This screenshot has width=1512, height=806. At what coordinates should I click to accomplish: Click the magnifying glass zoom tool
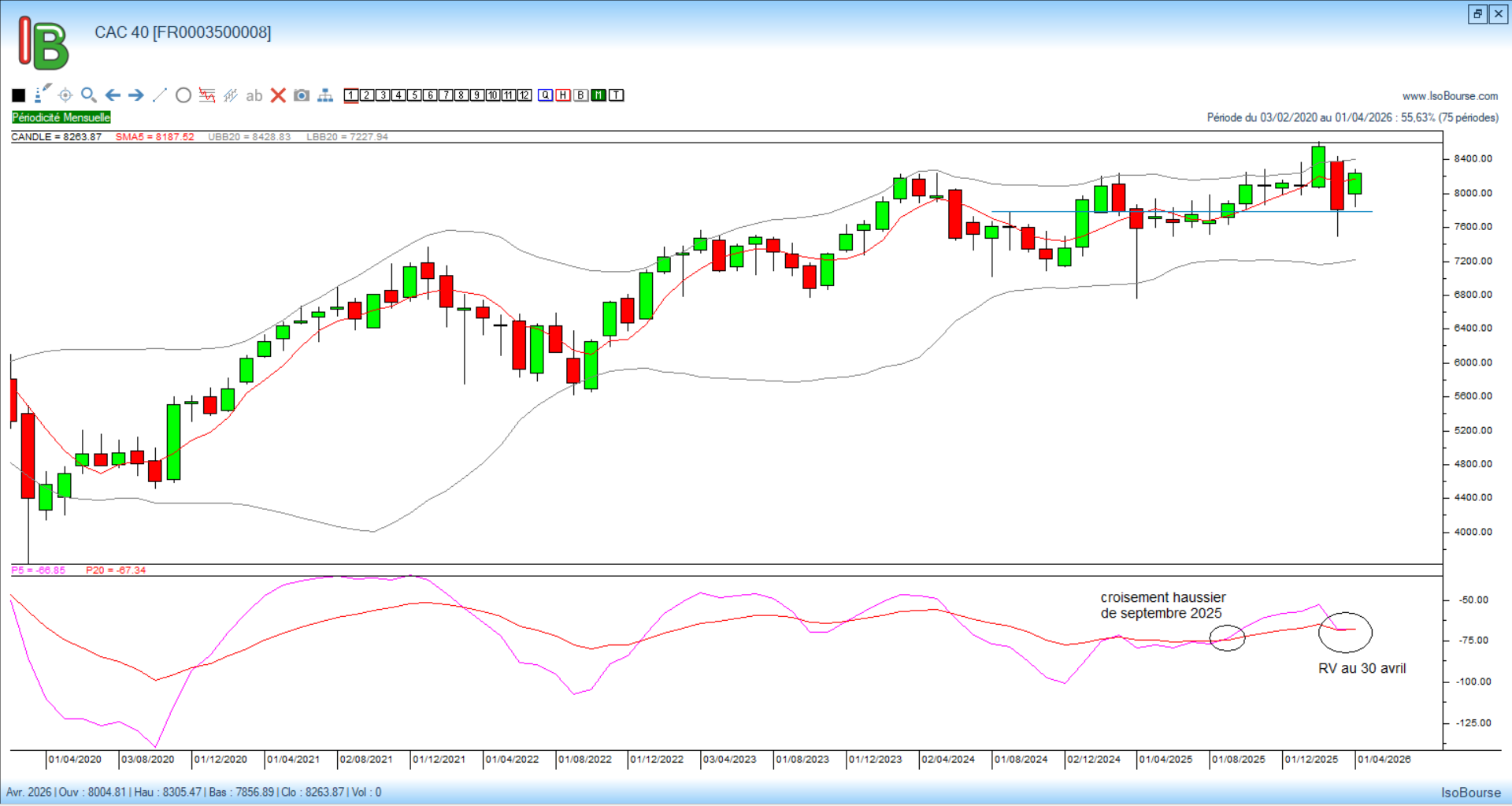point(89,95)
